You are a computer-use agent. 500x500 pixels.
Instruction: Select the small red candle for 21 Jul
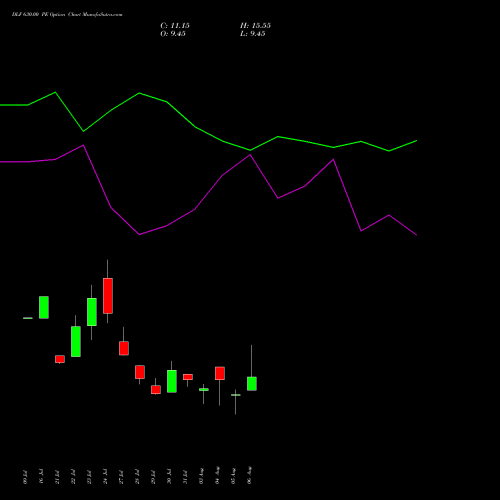point(60,359)
